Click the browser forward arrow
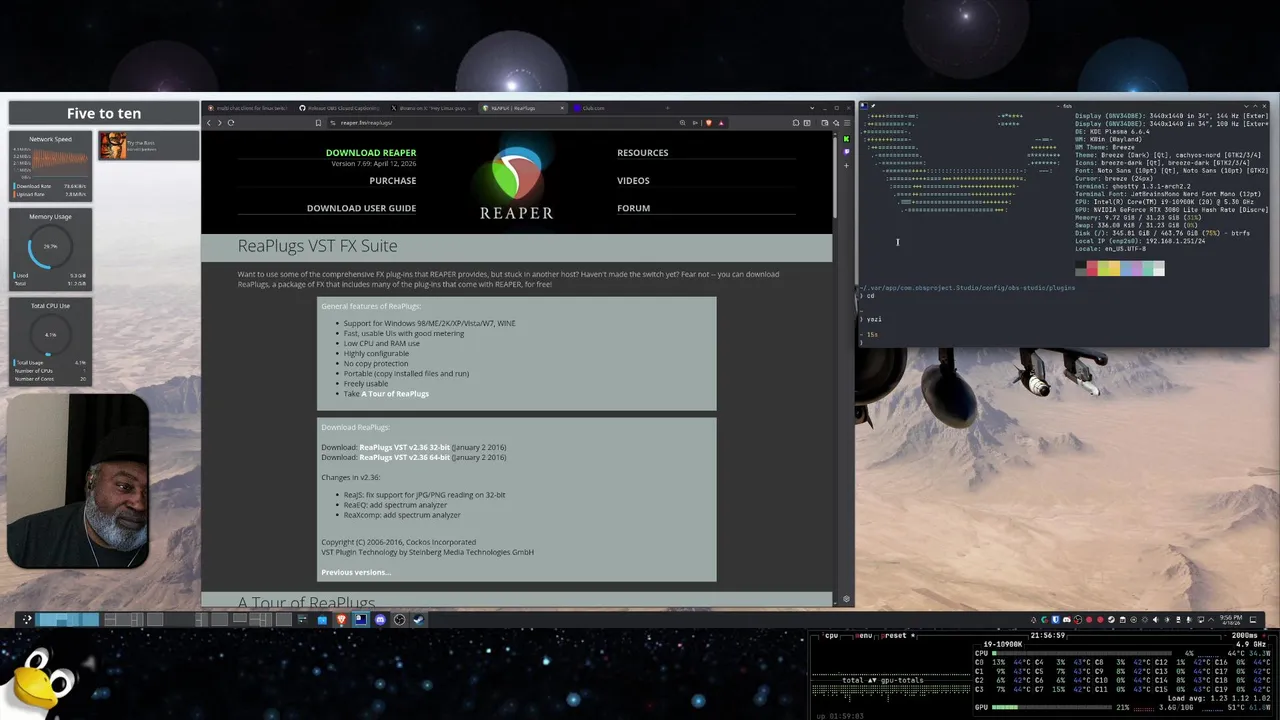 tap(219, 123)
